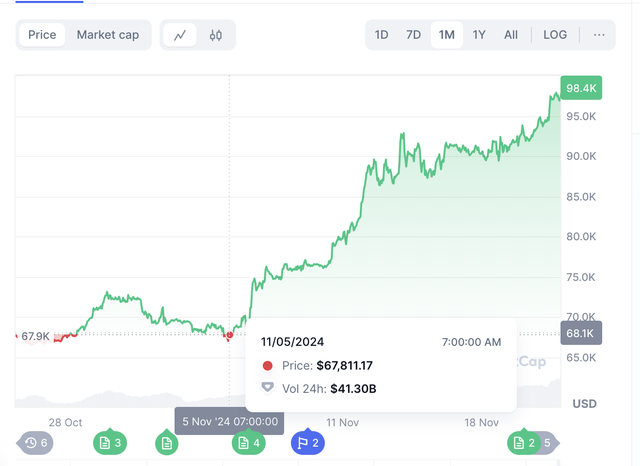Select the 1M time range
The height and width of the screenshot is (466, 640).
click(446, 35)
